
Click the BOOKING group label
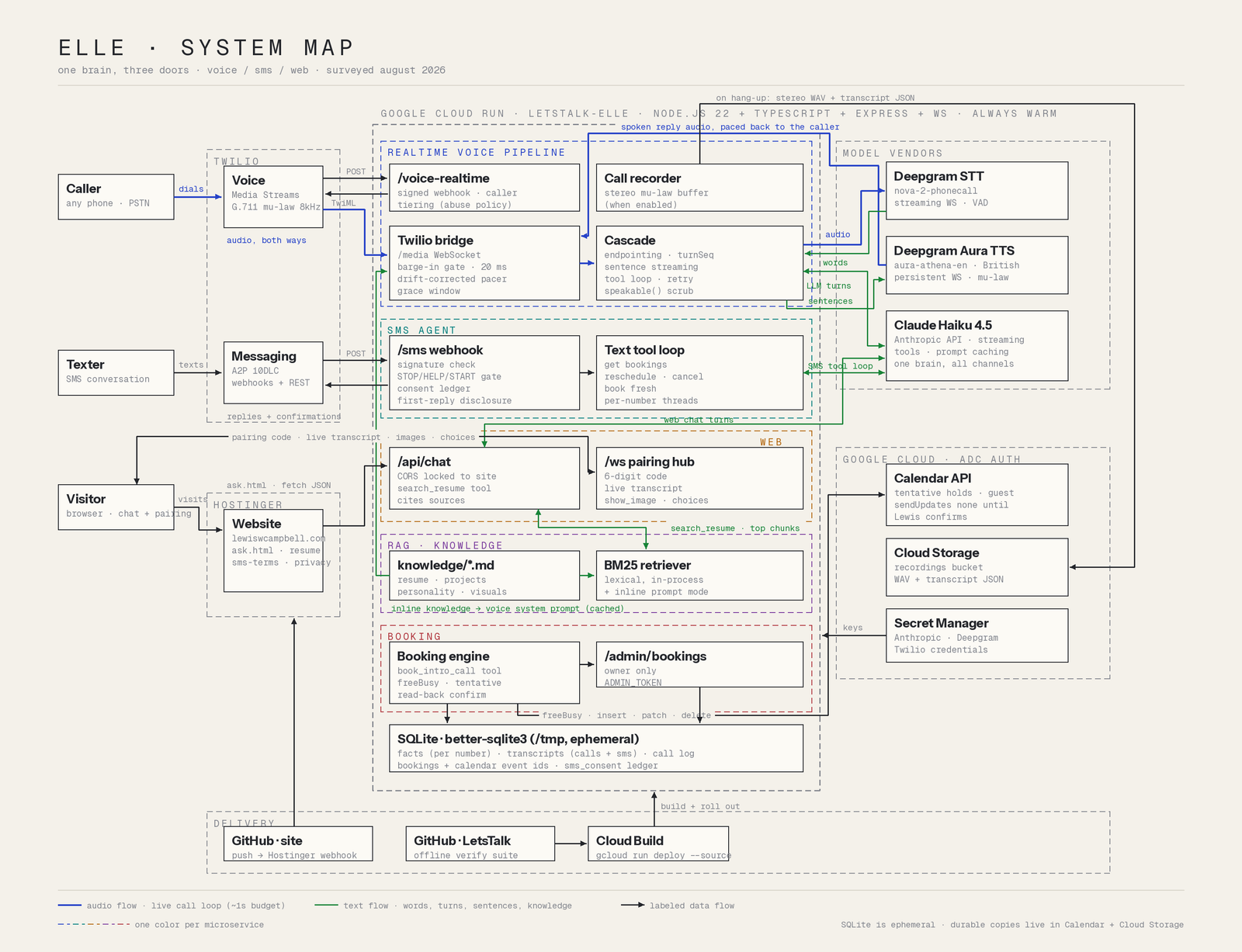point(415,637)
